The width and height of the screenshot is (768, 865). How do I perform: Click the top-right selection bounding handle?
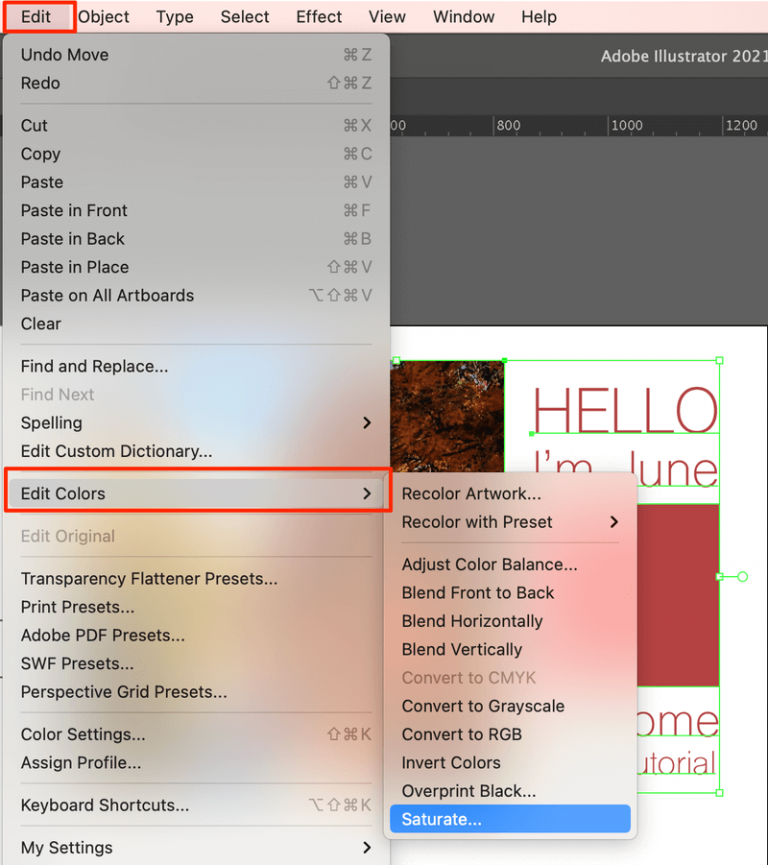tap(719, 360)
